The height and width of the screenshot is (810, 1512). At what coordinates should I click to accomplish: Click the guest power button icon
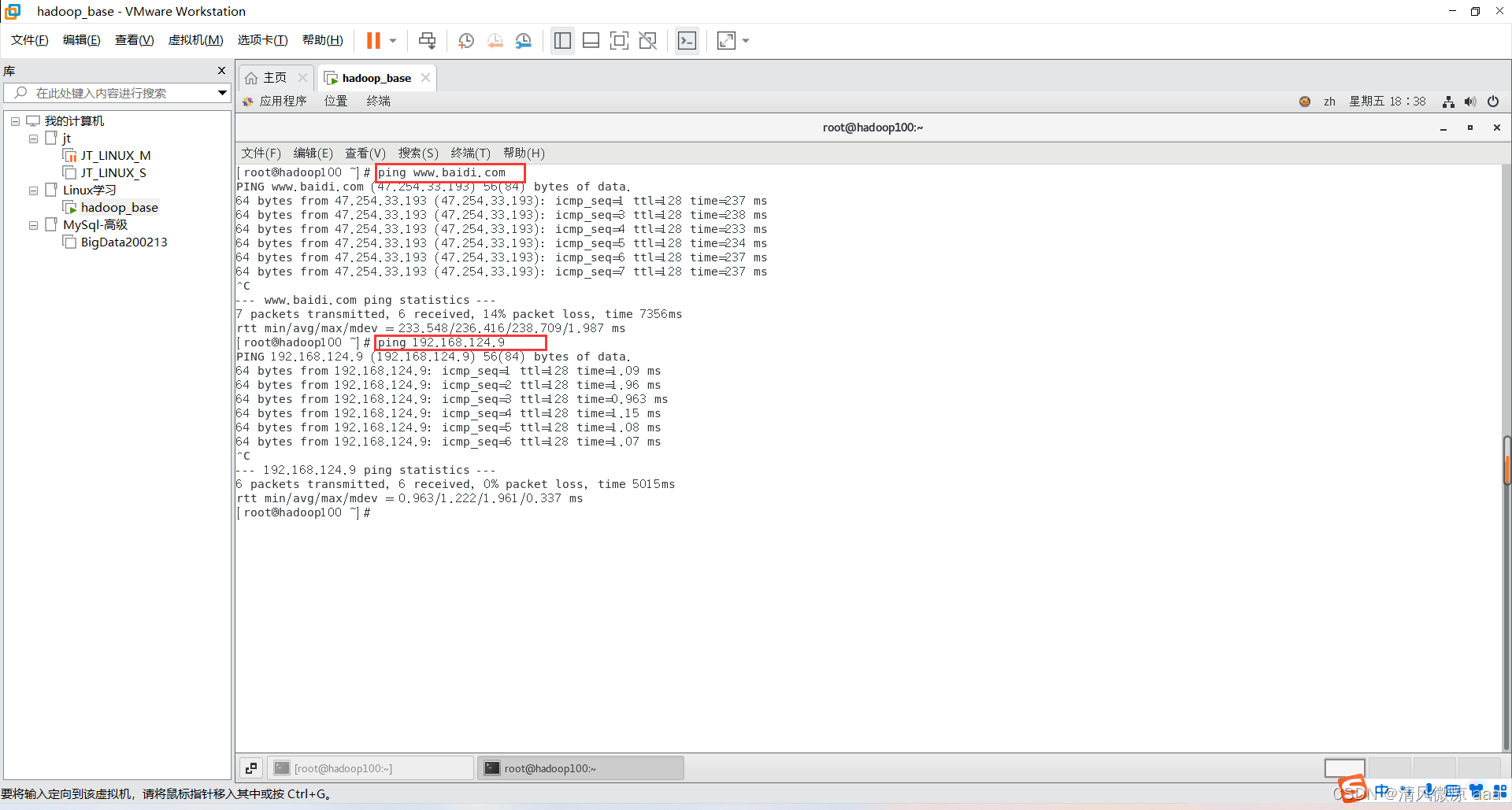tap(1493, 102)
